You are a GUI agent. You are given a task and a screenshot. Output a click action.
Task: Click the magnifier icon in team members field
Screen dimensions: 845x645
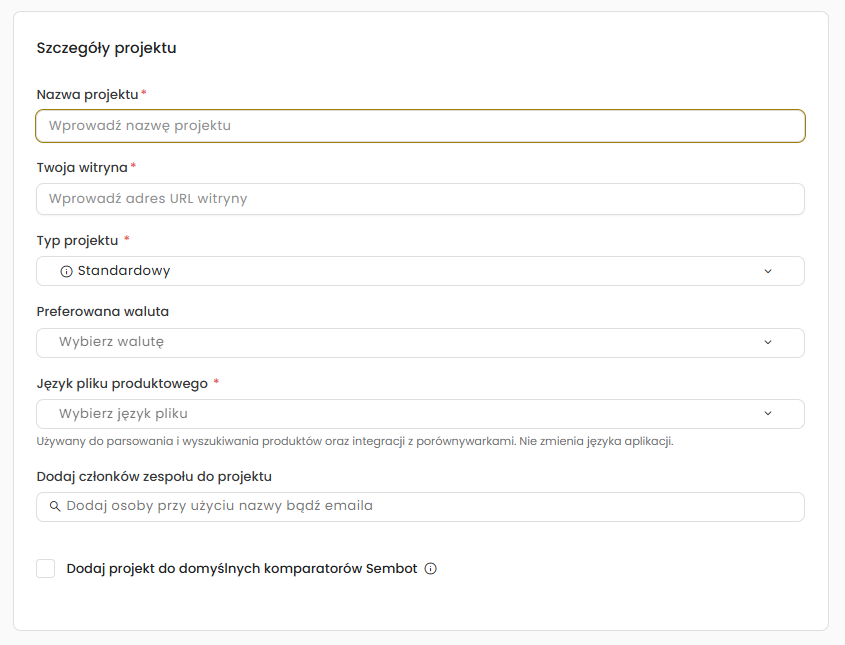coord(55,506)
